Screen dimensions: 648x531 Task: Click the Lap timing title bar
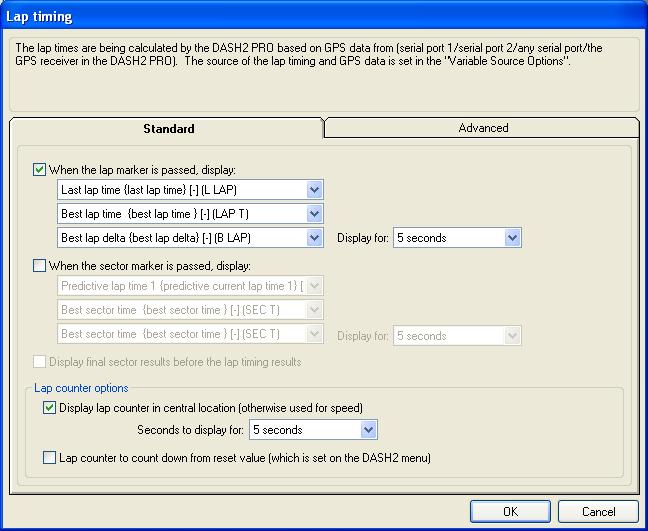(300, 17)
